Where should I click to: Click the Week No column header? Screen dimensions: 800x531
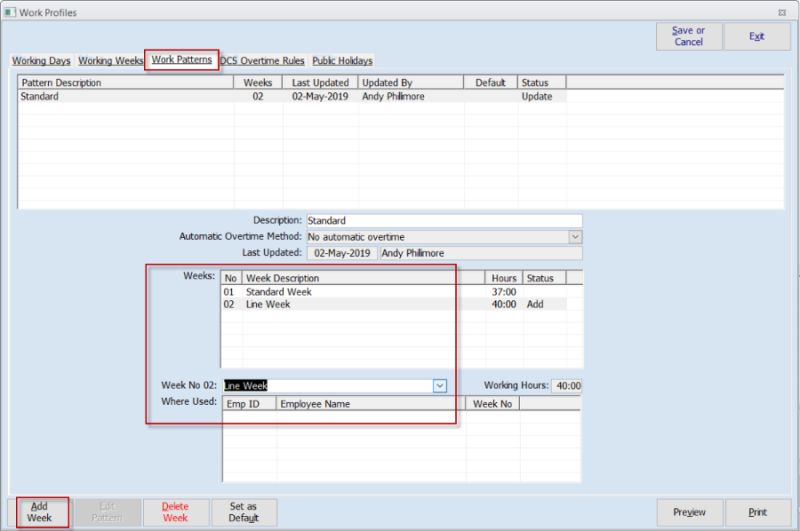click(x=492, y=404)
